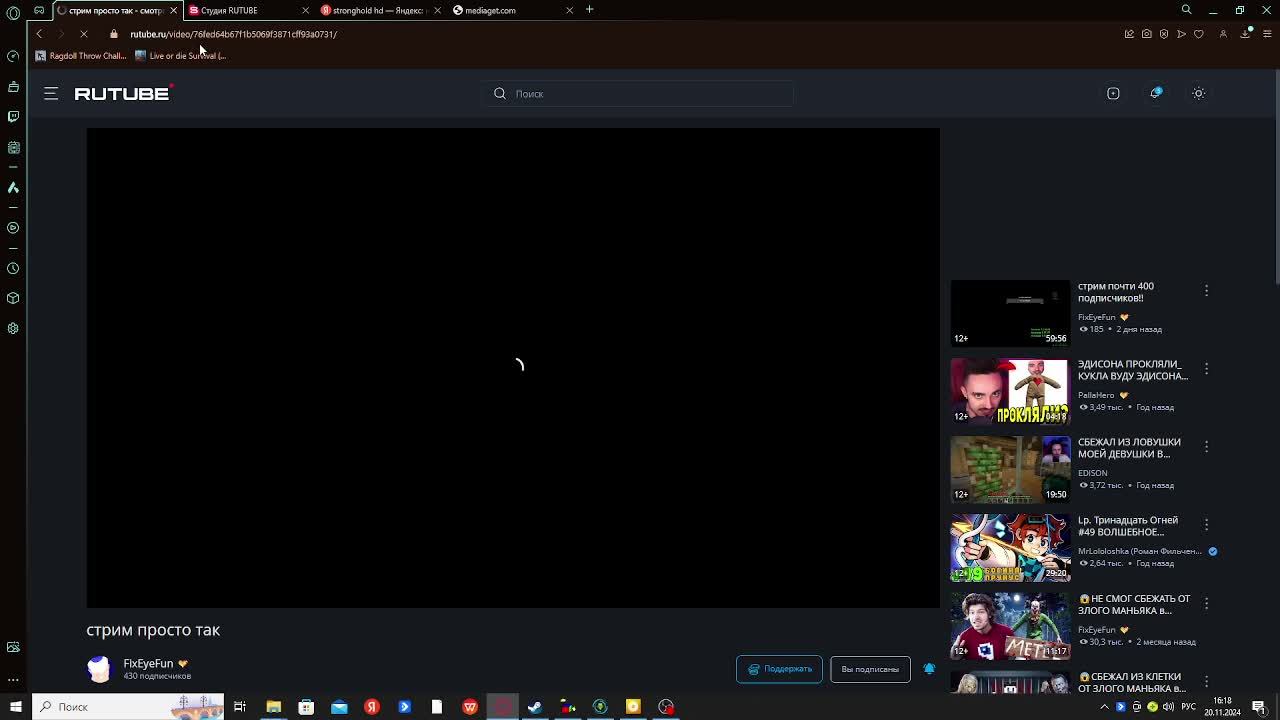Screen dimensions: 1280x720
Task: Open 'Live or die Survival' bookmark
Action: 181,56
